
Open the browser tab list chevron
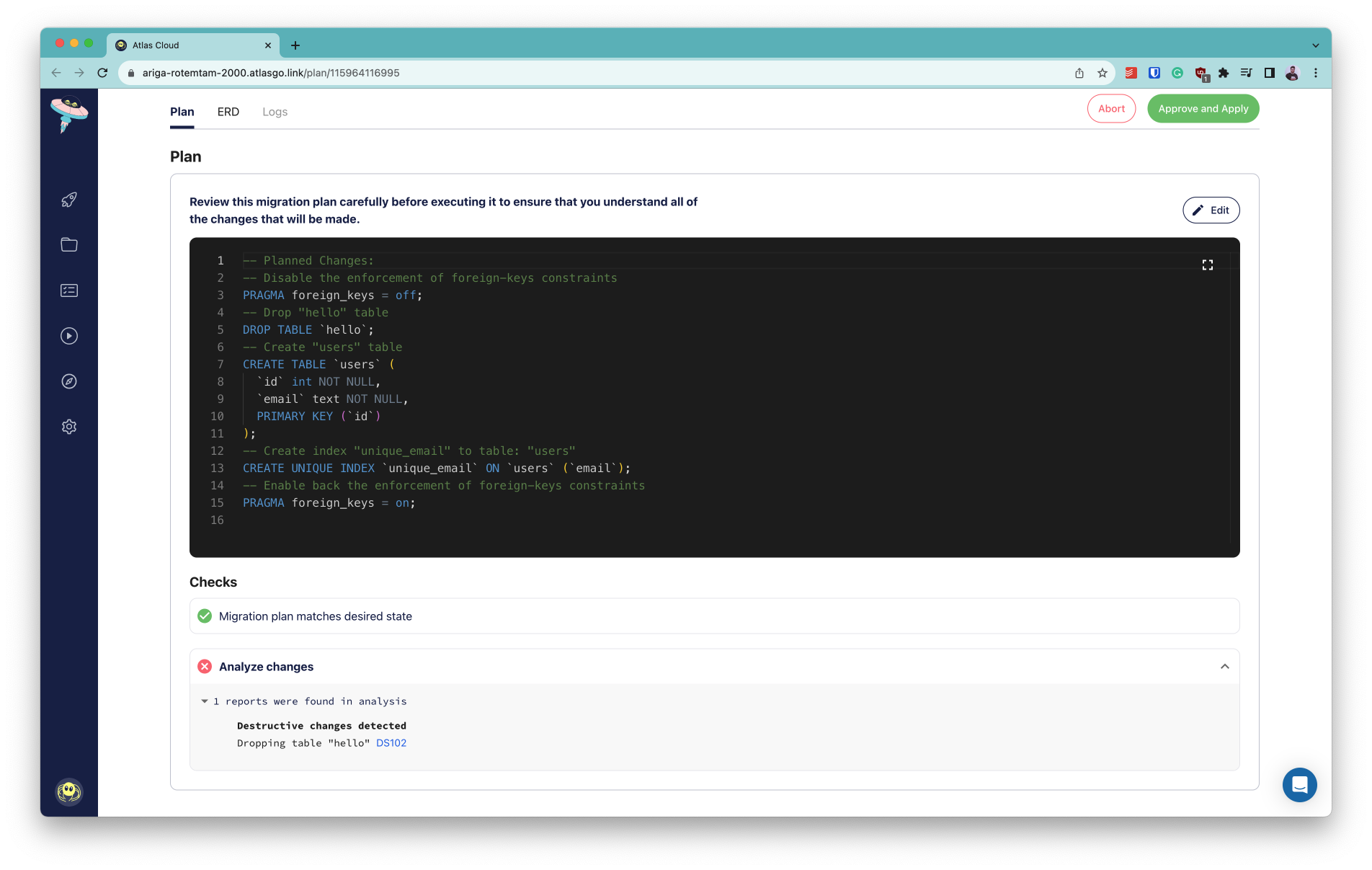pos(1315,45)
